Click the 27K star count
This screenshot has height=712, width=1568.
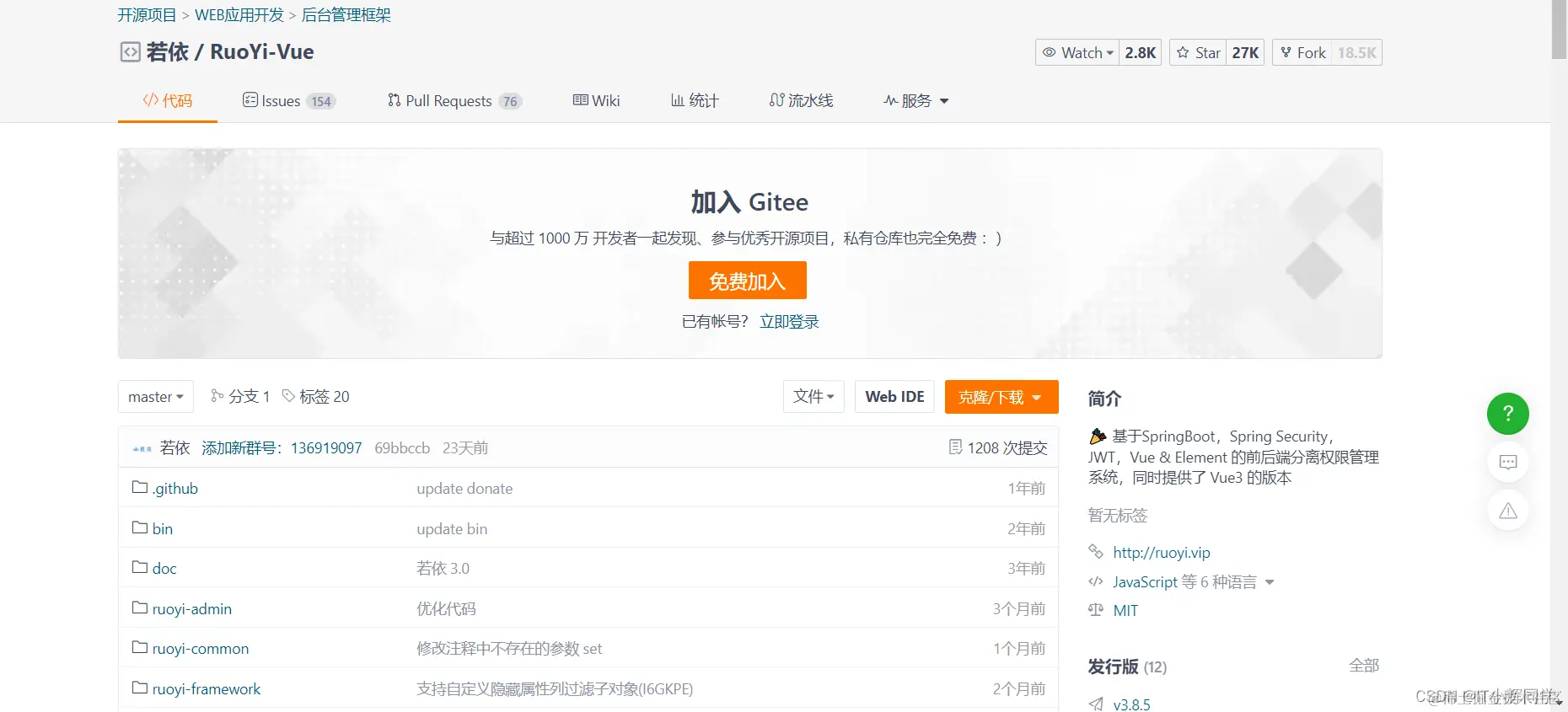[1245, 52]
